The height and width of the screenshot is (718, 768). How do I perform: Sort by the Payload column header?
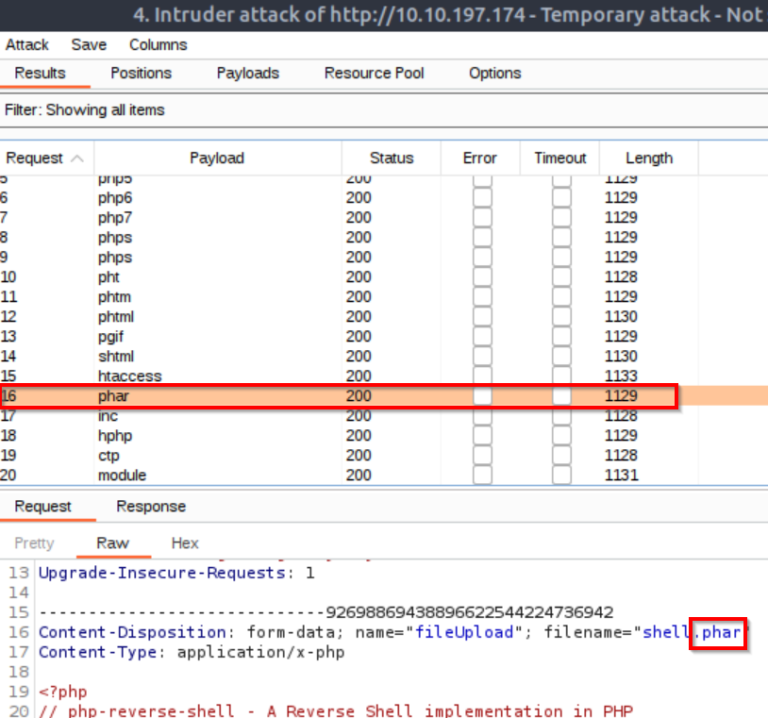217,158
